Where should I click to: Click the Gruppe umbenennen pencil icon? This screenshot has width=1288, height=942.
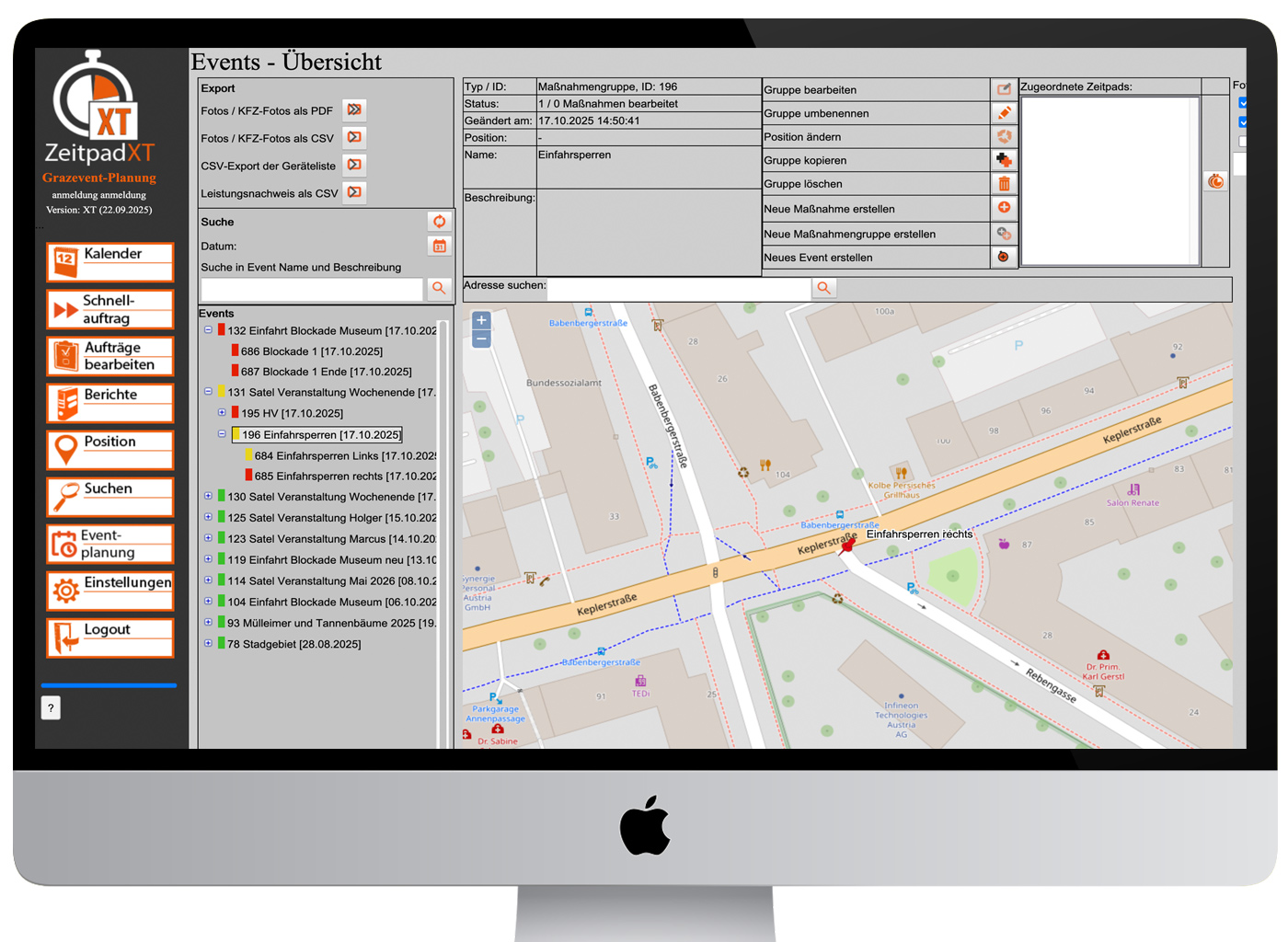click(x=1004, y=113)
